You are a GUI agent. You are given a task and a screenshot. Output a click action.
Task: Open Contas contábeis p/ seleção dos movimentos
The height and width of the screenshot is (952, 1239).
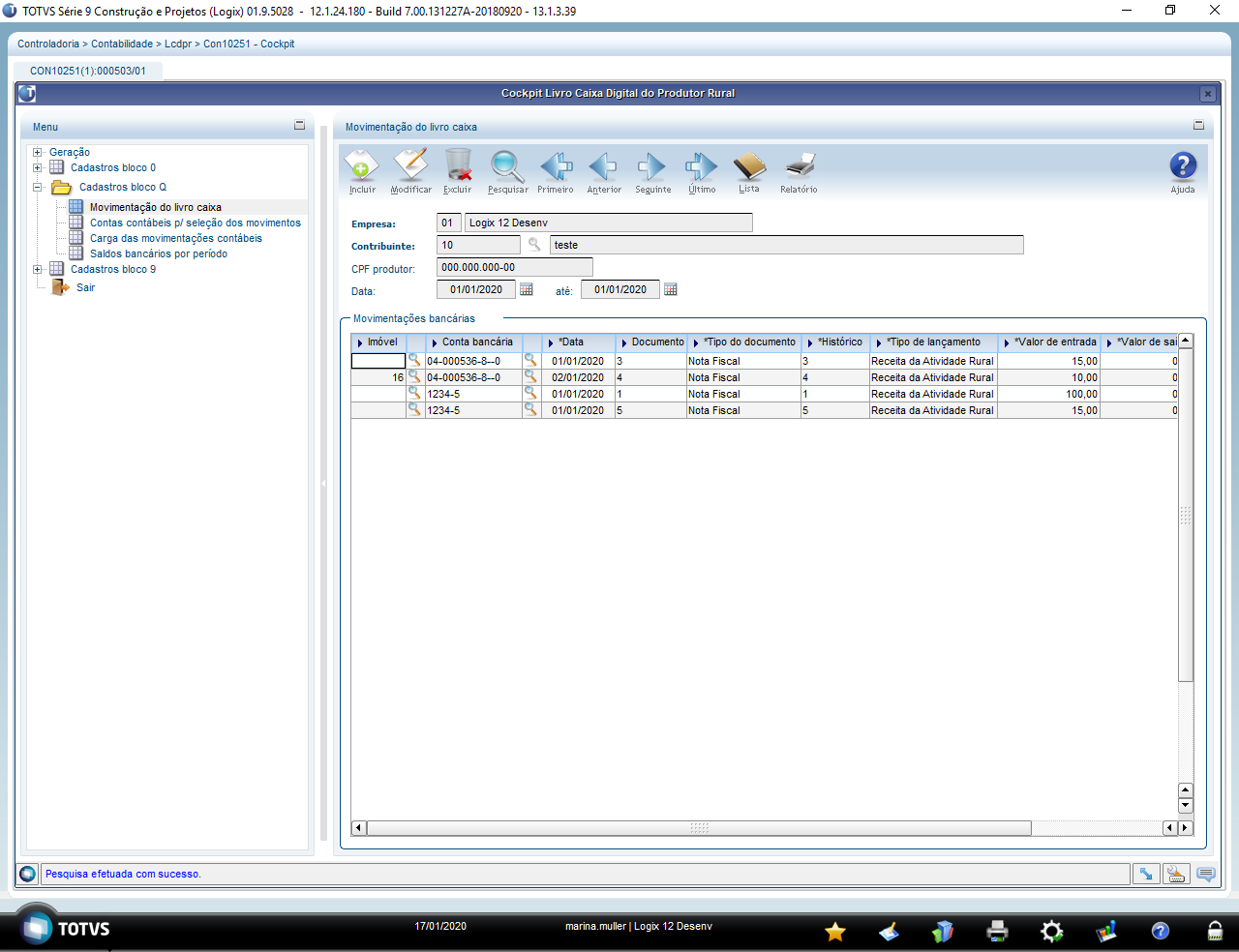(x=196, y=223)
